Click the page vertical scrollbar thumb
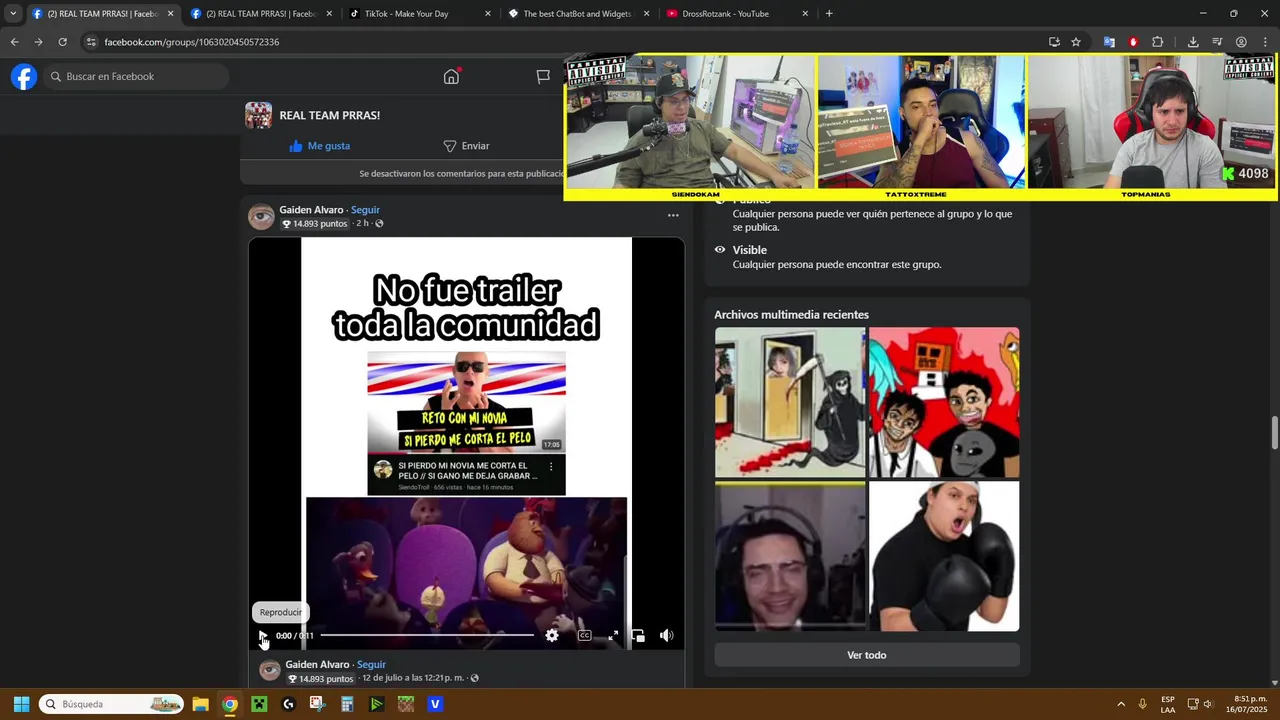 pos(1274,433)
